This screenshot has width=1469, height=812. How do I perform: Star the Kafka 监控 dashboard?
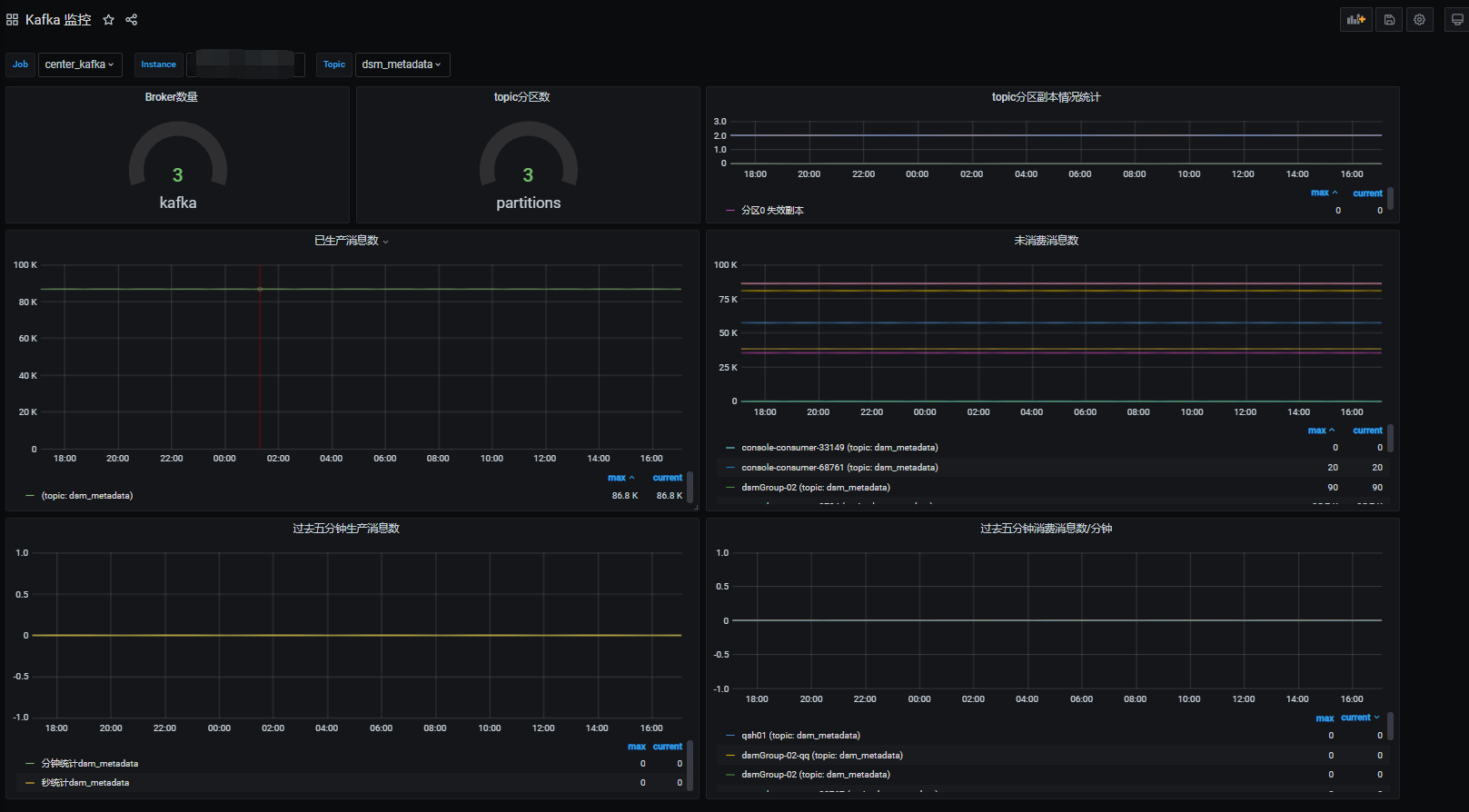108,19
